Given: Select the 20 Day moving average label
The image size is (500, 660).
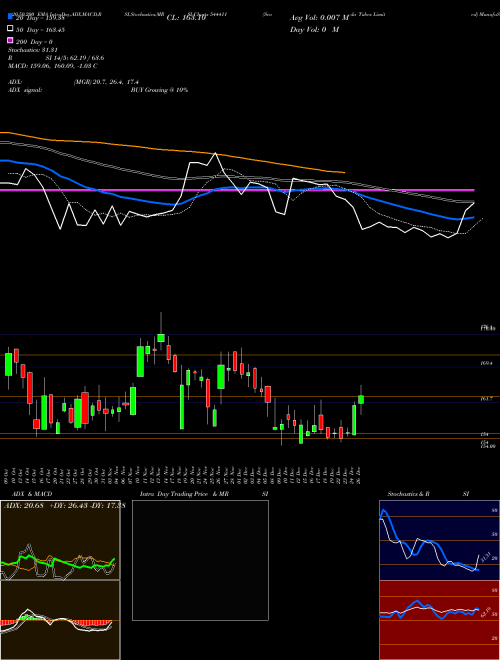Looking at the screenshot, I should (40, 18).
